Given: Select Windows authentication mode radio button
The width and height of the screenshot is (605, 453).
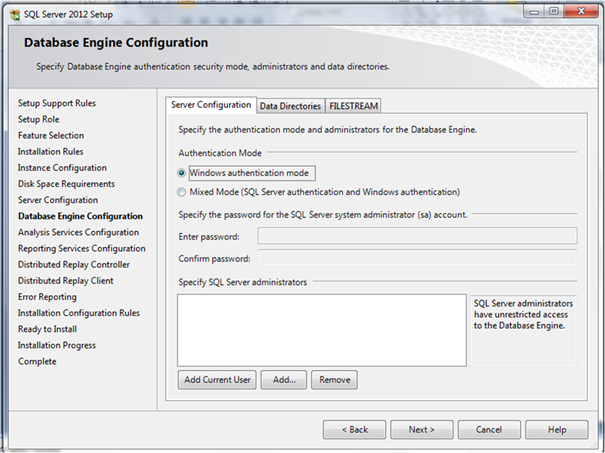Looking at the screenshot, I should pos(181,173).
